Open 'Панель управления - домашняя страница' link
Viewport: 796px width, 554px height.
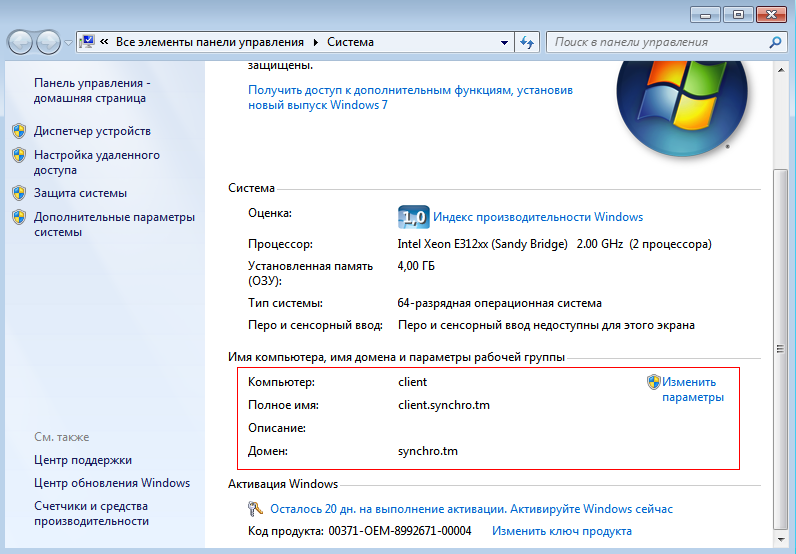coord(92,90)
